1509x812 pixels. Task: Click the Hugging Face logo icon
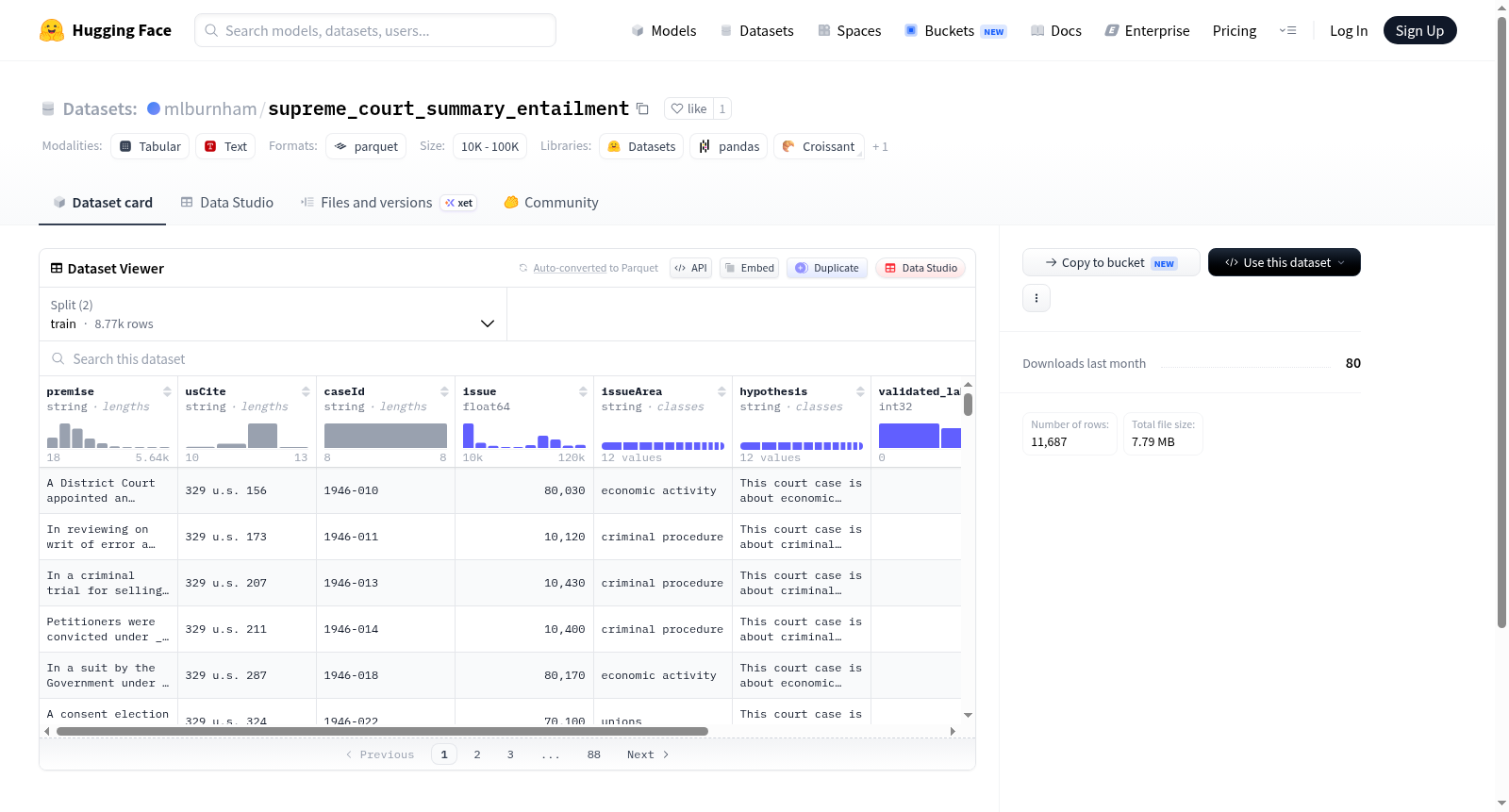click(52, 30)
